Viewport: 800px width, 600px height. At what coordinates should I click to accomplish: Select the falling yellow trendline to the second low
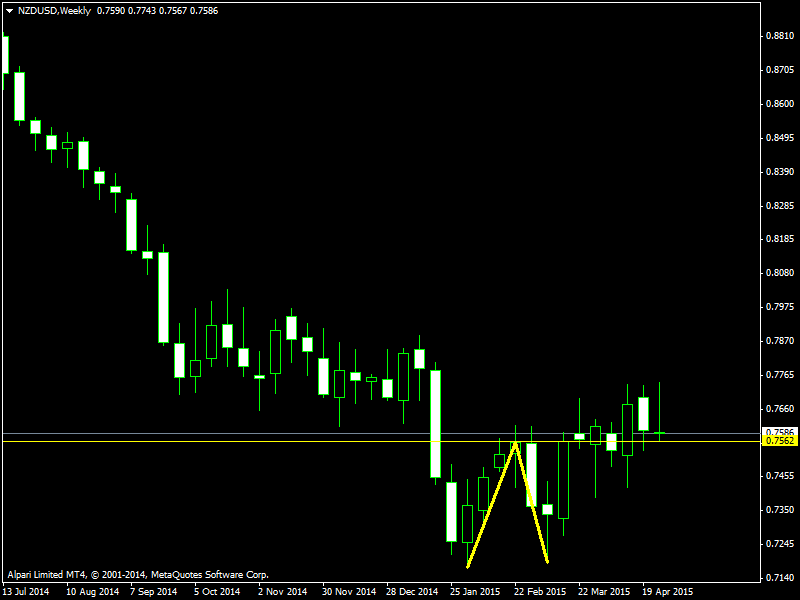(532, 503)
